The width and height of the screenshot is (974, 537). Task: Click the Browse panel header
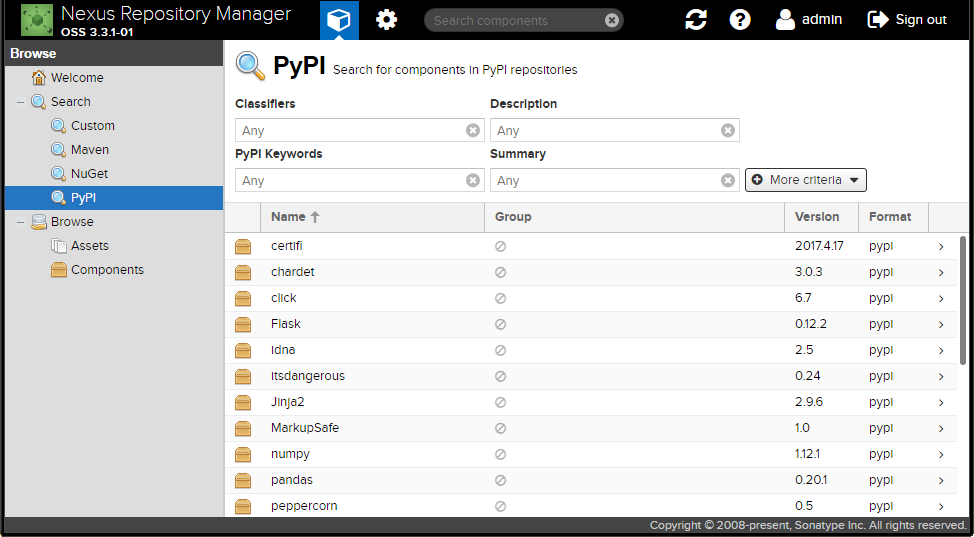pos(114,54)
